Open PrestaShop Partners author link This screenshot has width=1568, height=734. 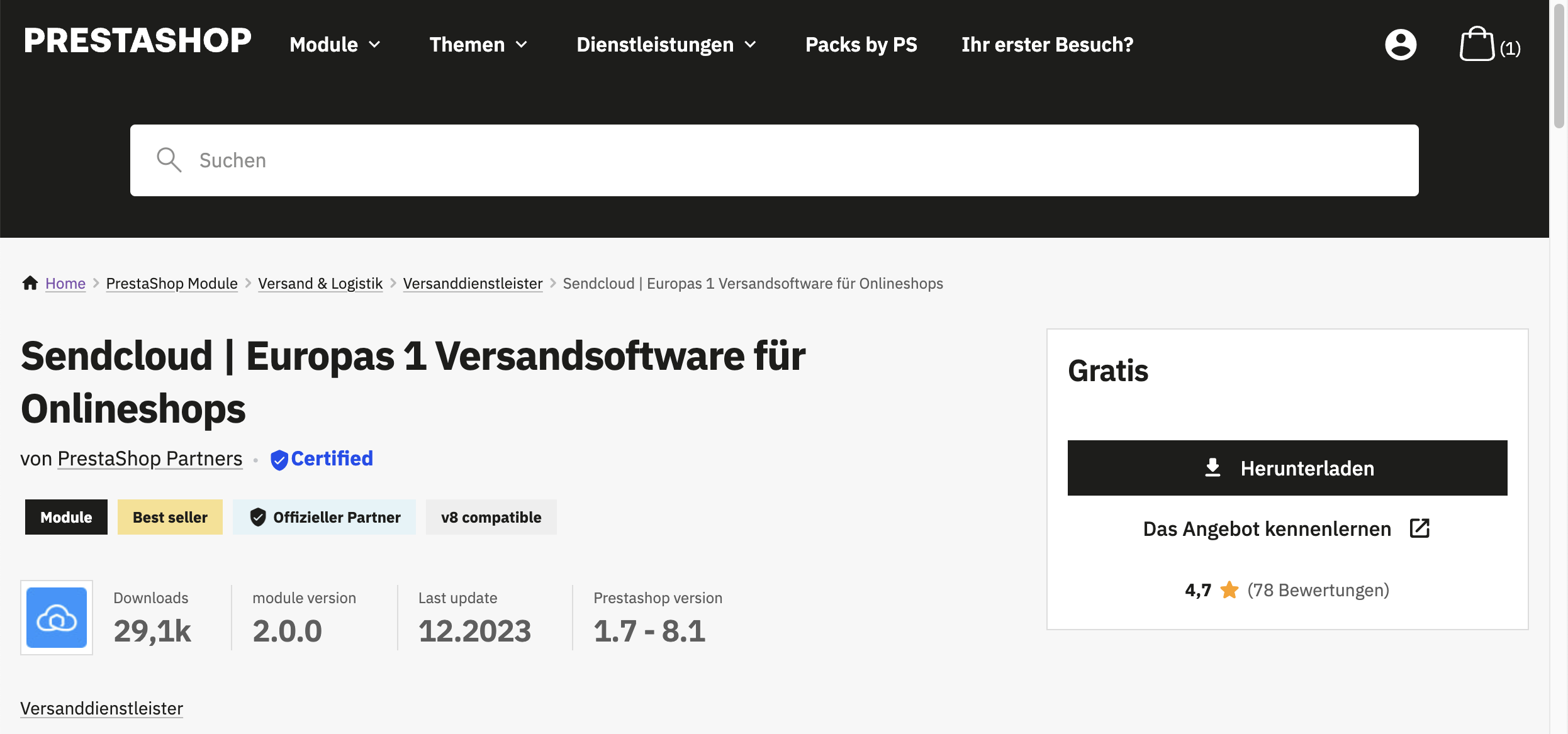(x=150, y=459)
